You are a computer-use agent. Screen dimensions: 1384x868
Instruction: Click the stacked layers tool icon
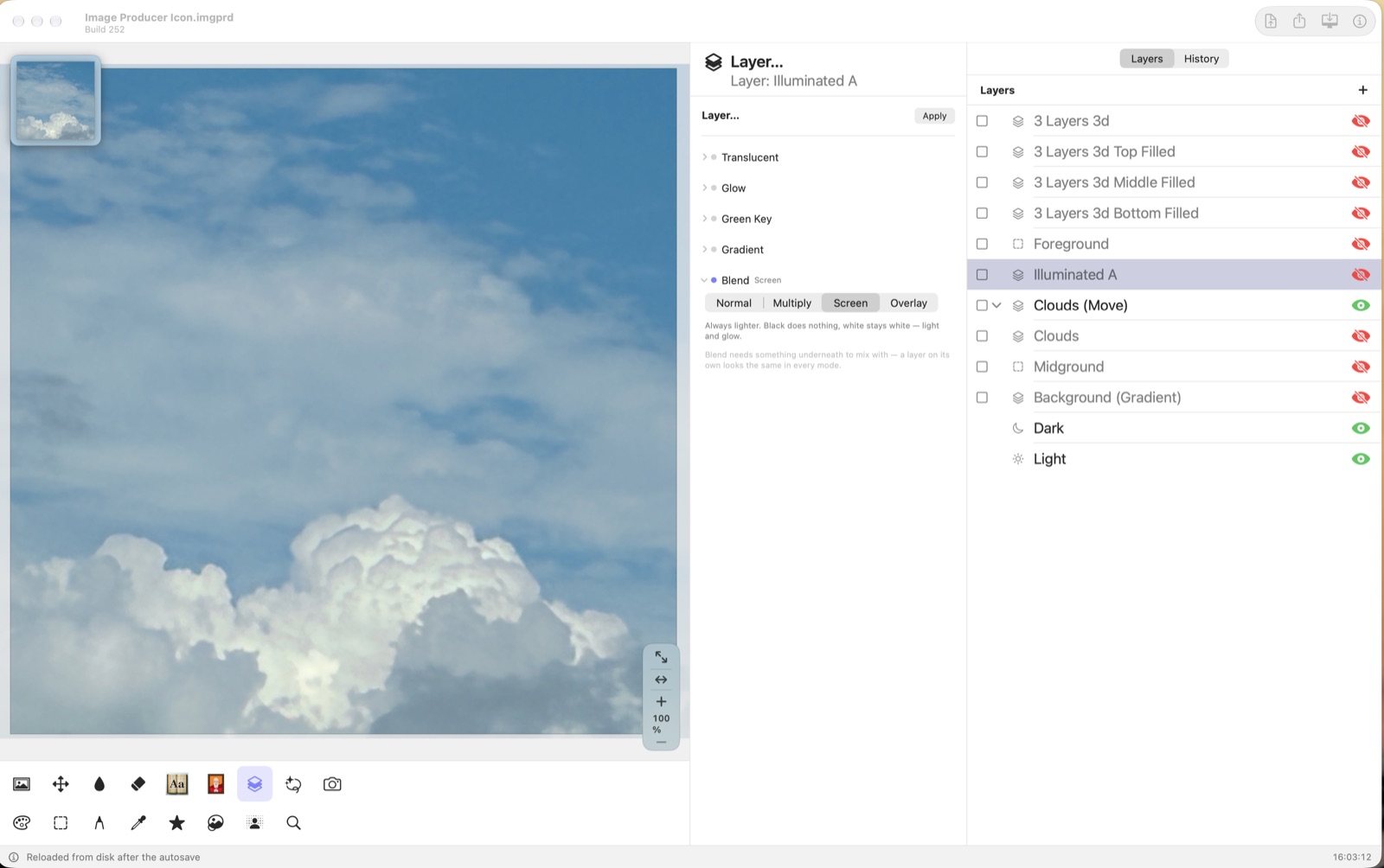pyautogui.click(x=254, y=784)
